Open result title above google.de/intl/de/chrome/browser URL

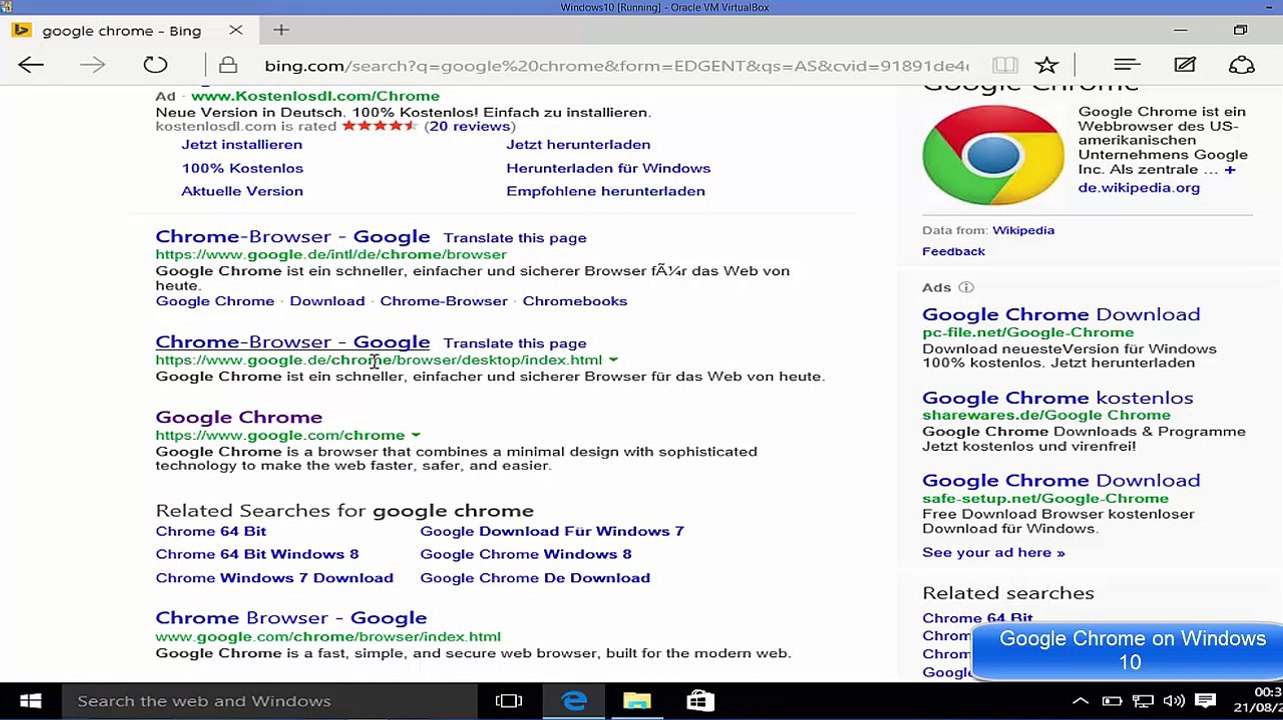[x=293, y=237]
